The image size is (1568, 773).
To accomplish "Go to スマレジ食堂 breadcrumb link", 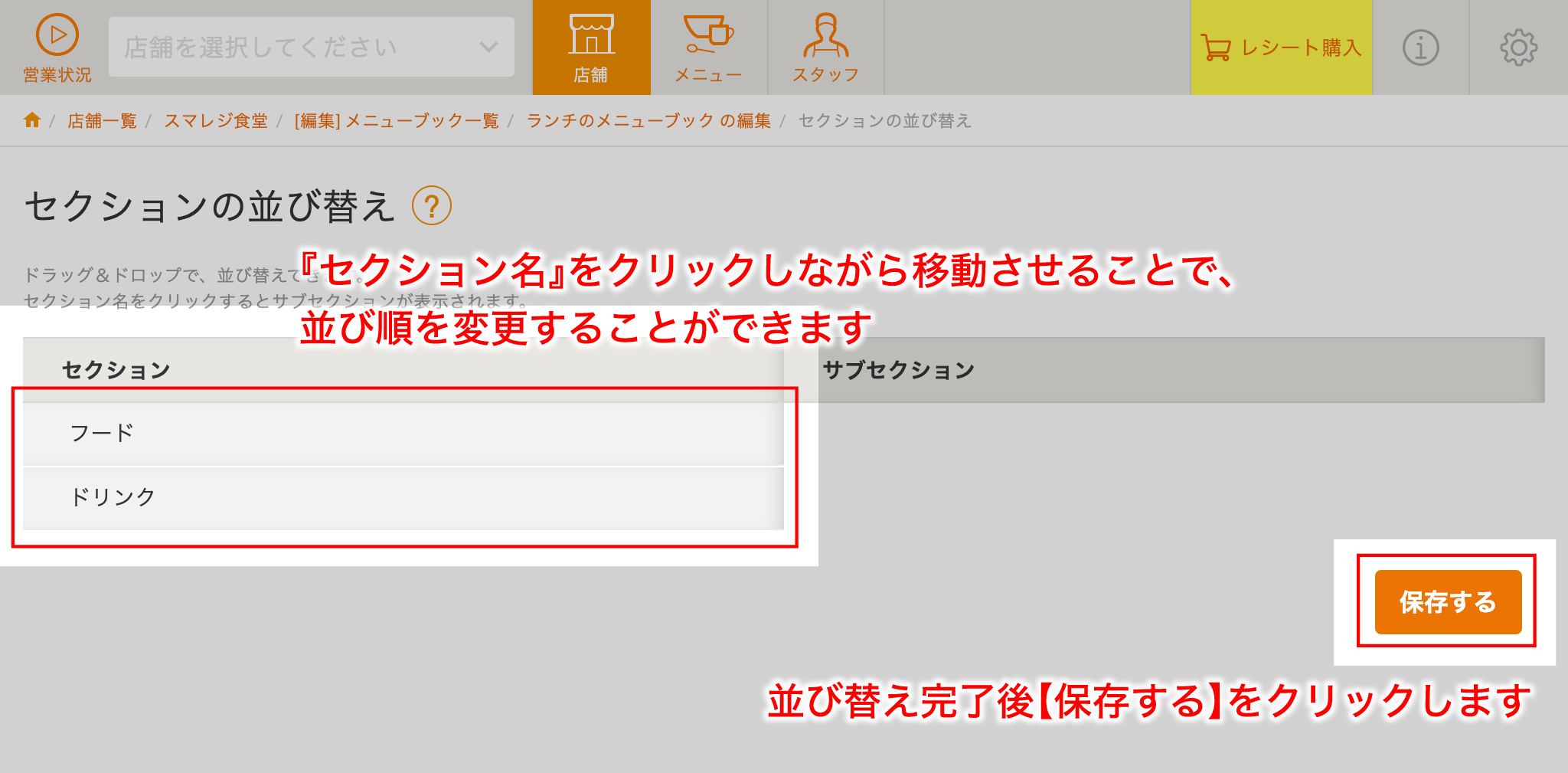I will coord(216,121).
